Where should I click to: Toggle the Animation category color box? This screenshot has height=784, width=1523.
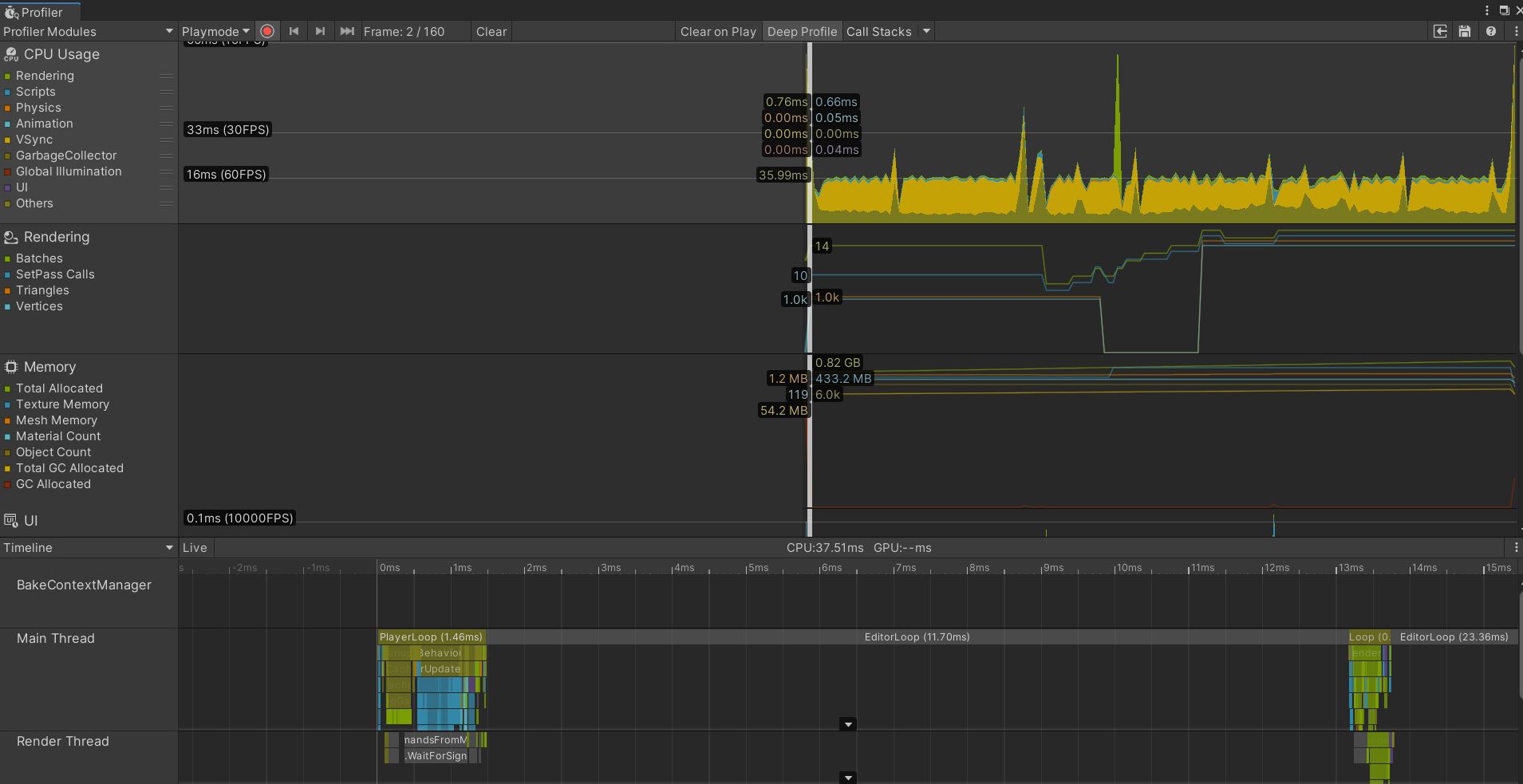coord(8,124)
